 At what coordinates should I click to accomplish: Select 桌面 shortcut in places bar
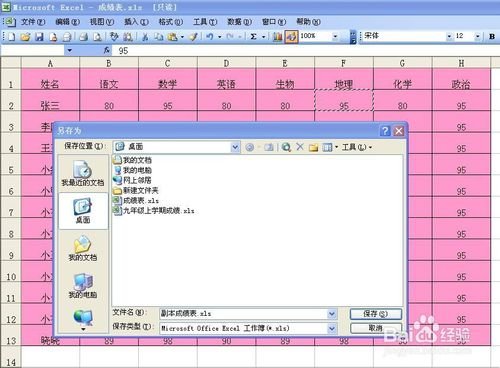(x=83, y=211)
